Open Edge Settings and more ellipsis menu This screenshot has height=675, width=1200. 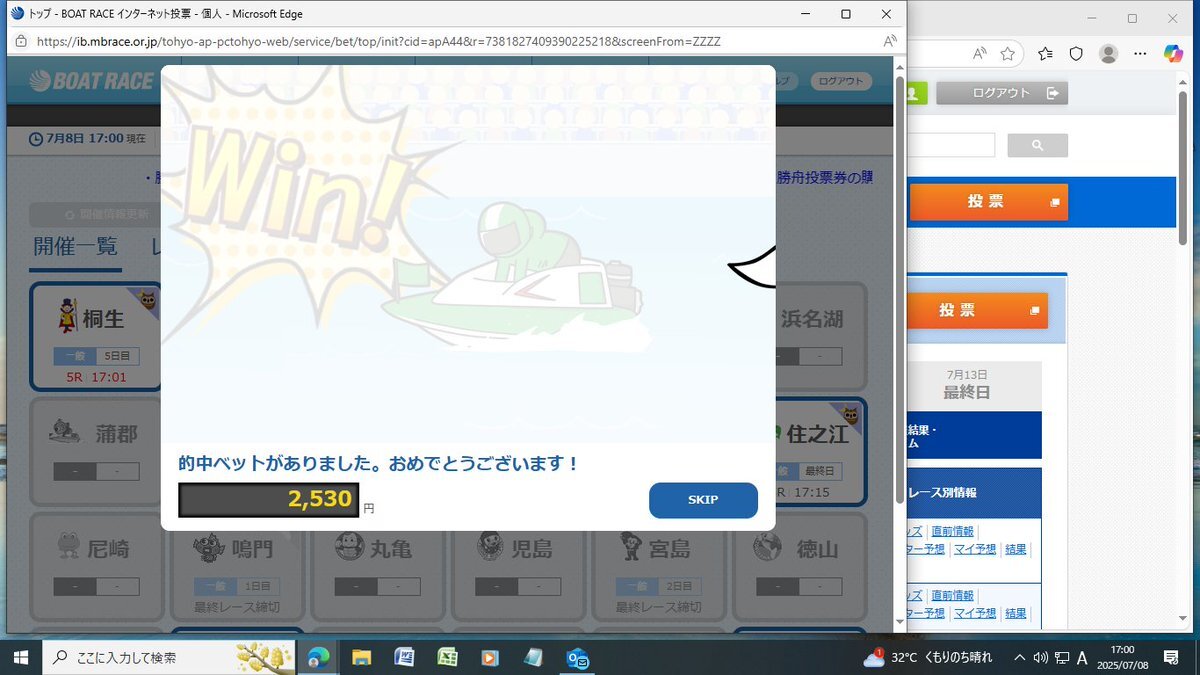click(1140, 53)
